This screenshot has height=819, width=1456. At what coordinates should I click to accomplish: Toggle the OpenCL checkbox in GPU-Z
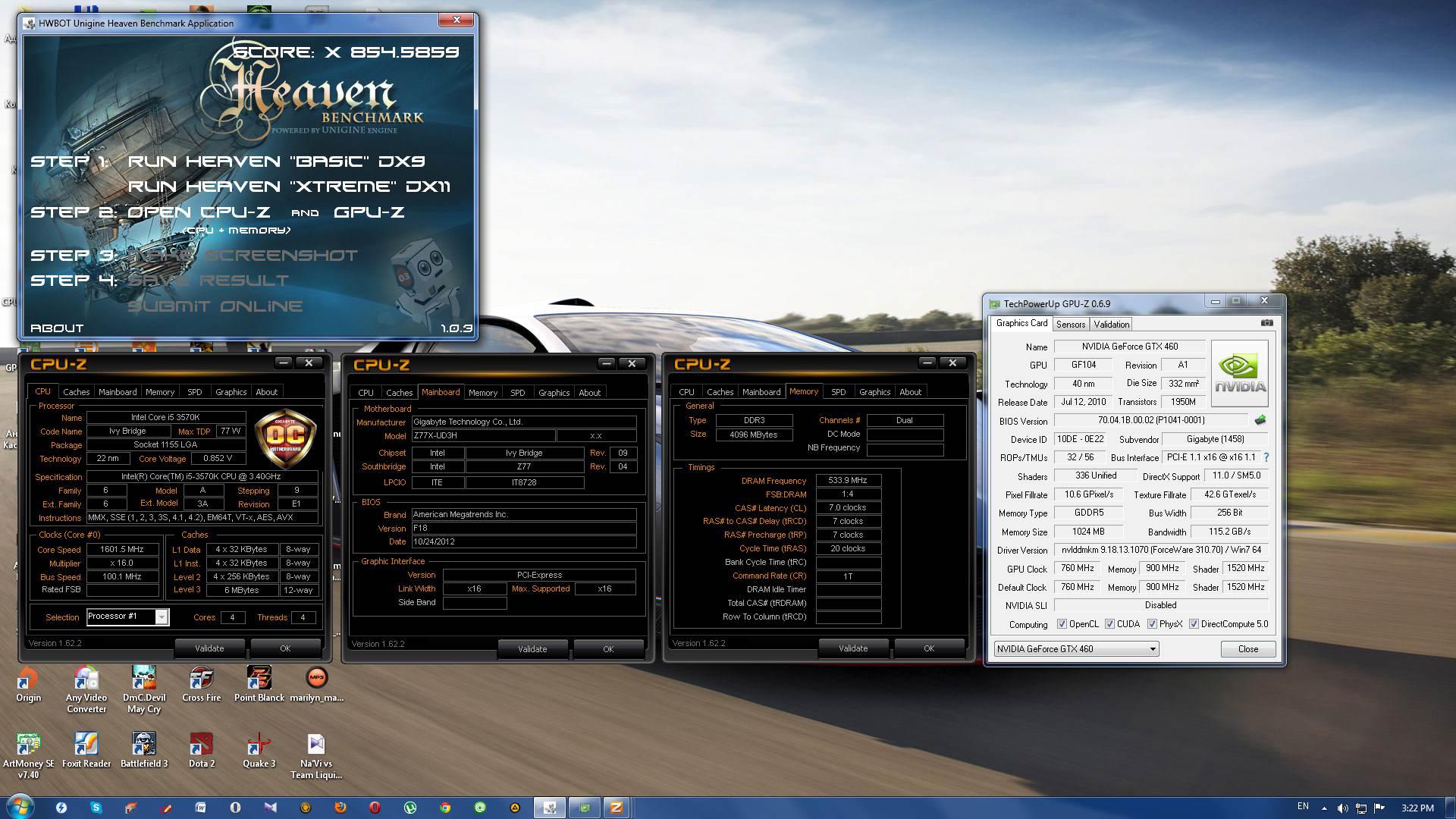tap(1062, 624)
